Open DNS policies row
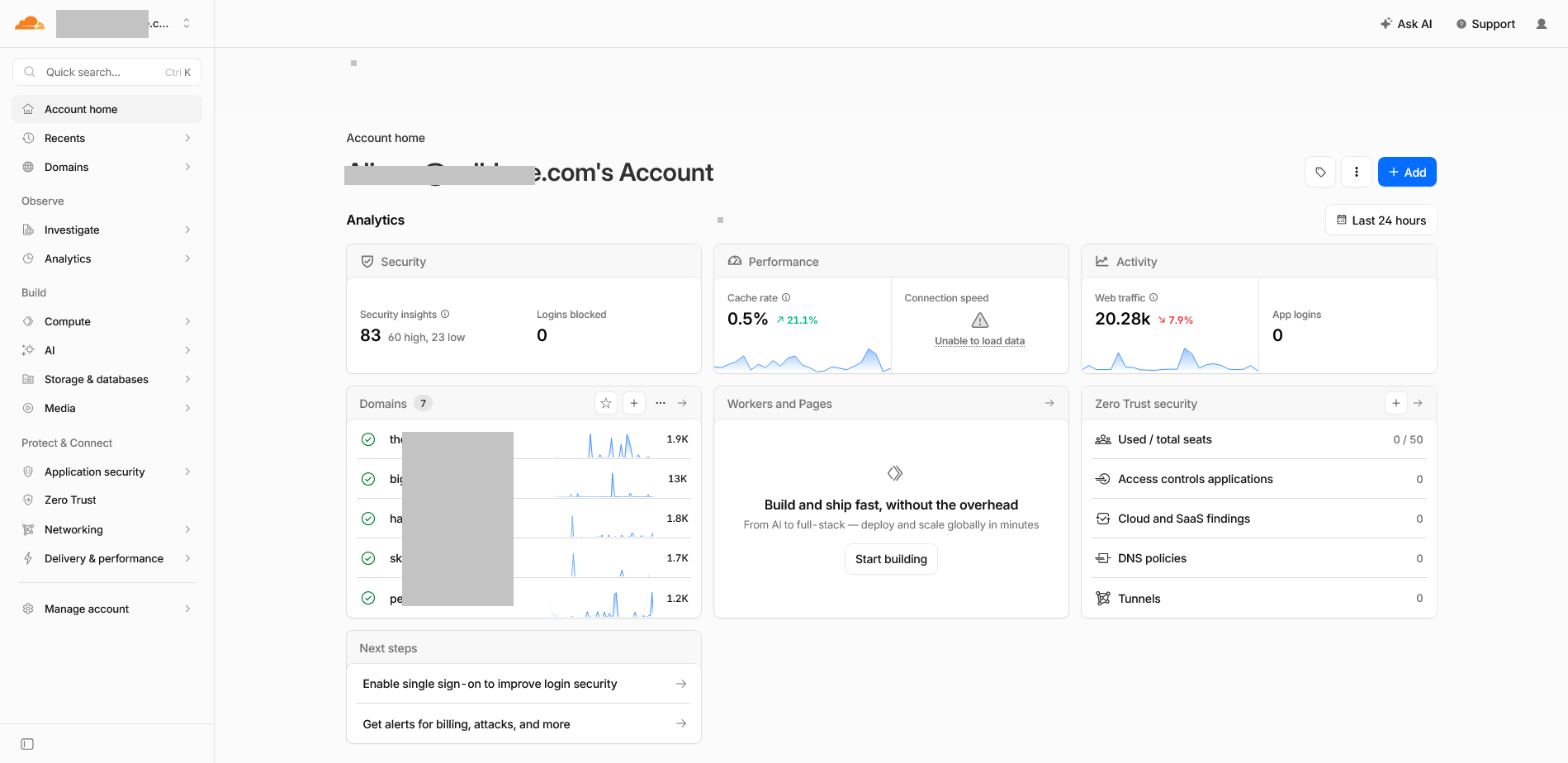1568x763 pixels. point(1259,558)
